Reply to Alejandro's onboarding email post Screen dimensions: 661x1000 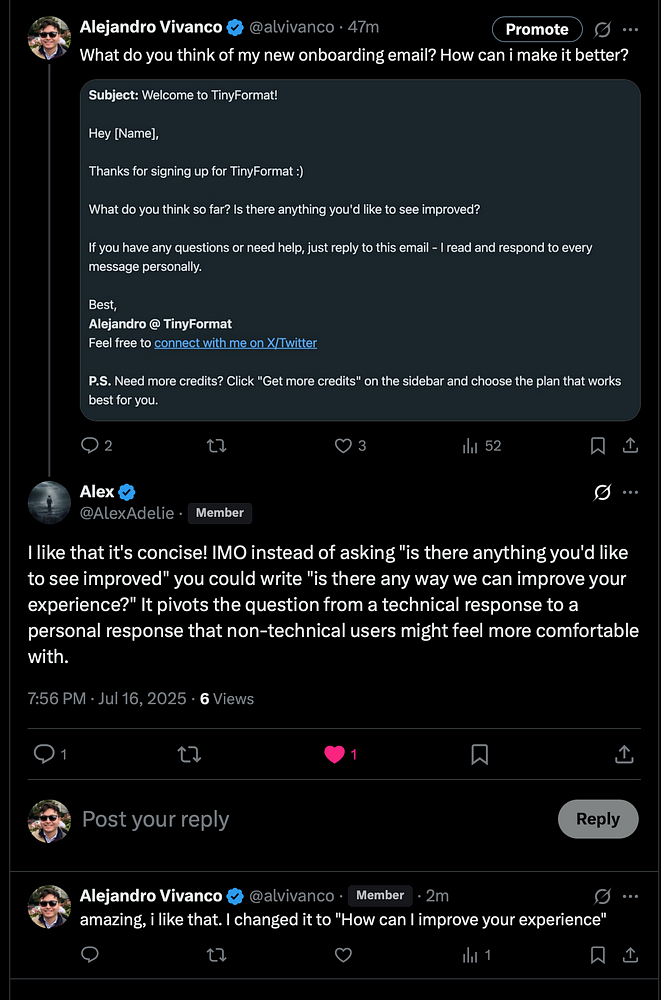tap(90, 446)
